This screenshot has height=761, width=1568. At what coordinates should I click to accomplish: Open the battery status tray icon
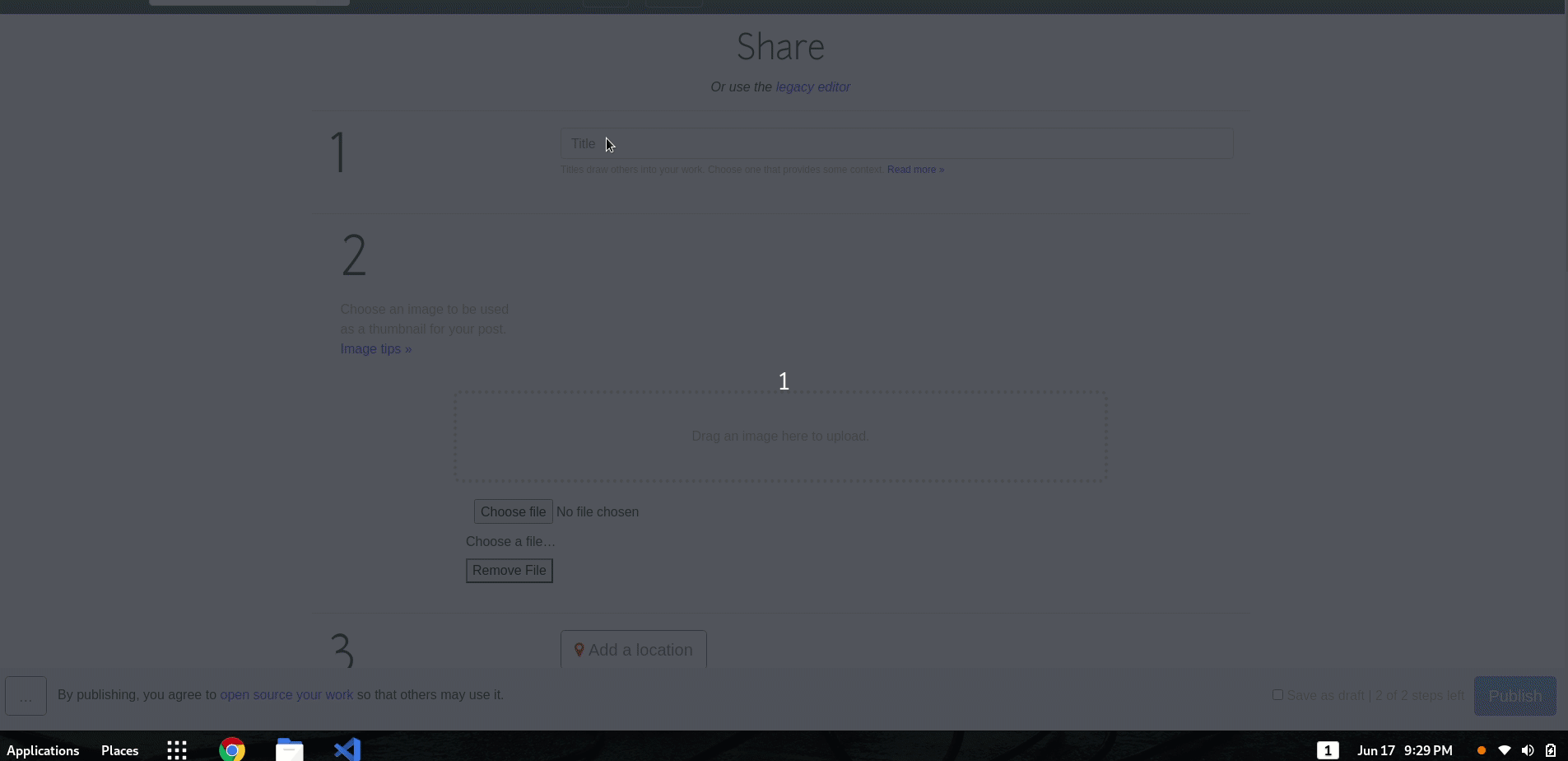(1551, 750)
